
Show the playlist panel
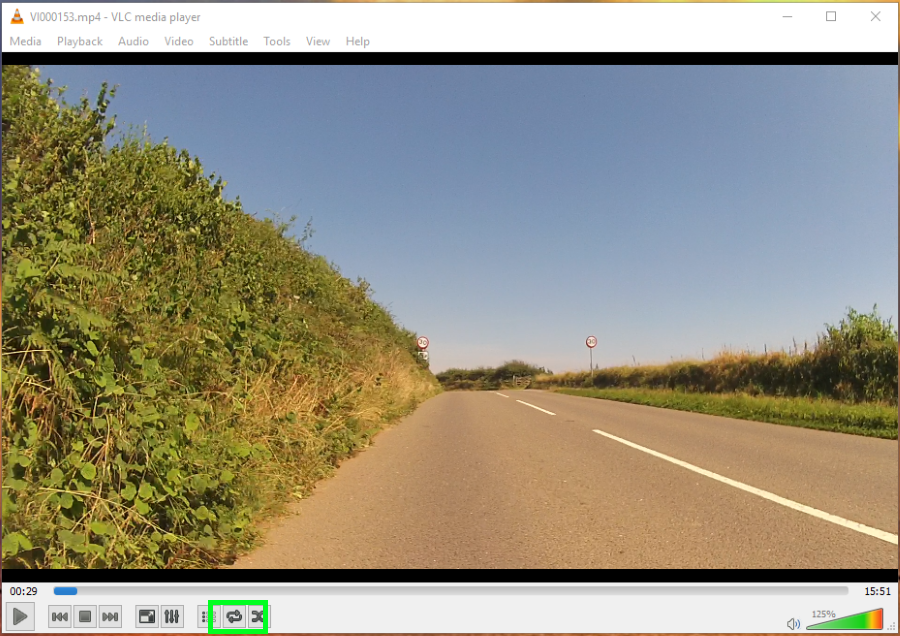tap(205, 616)
